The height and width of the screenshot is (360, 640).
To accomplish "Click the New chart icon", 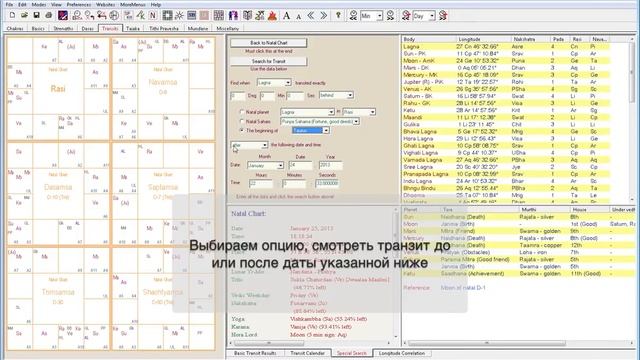I will [12, 16].
